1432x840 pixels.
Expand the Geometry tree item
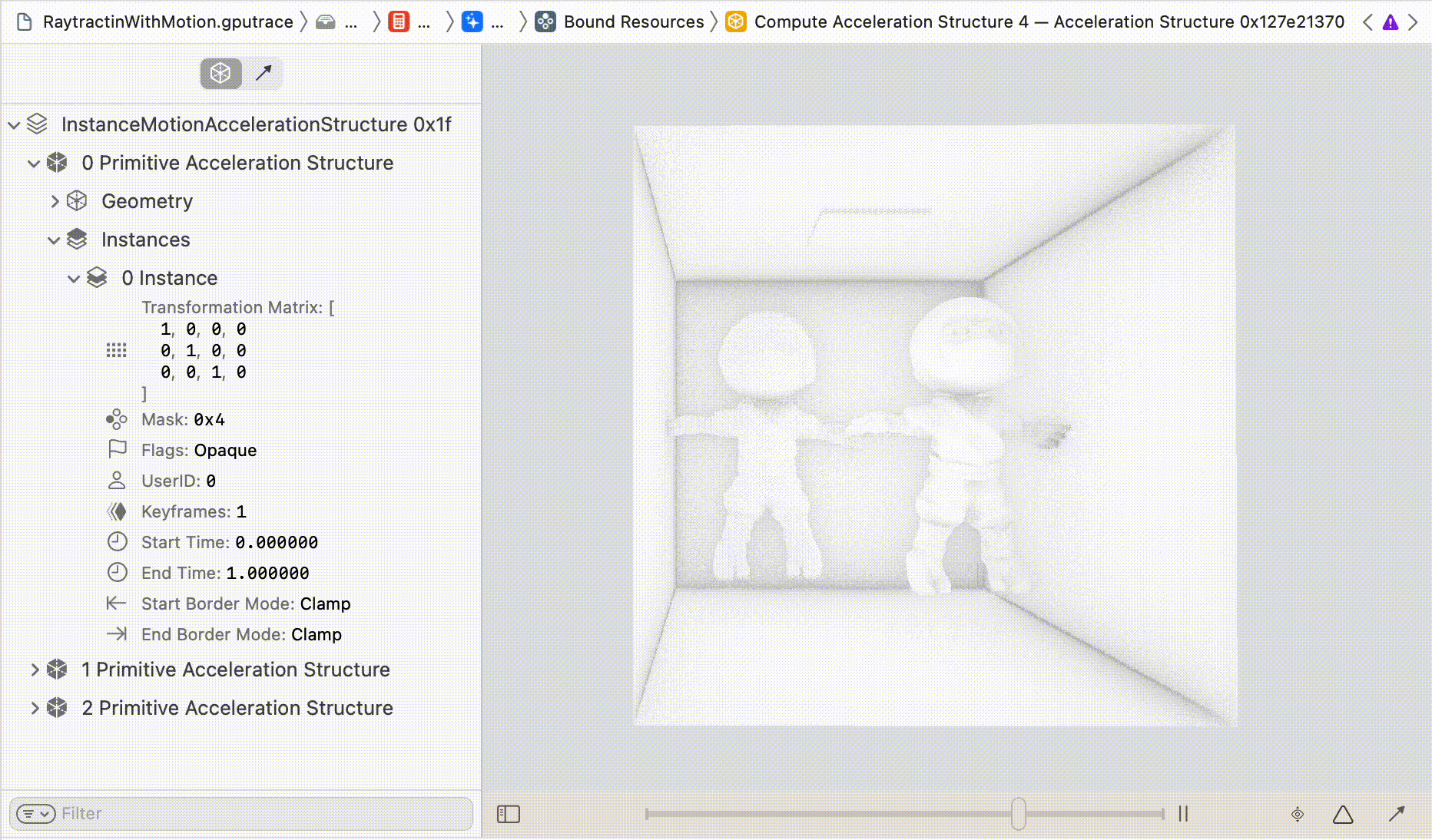tap(55, 201)
